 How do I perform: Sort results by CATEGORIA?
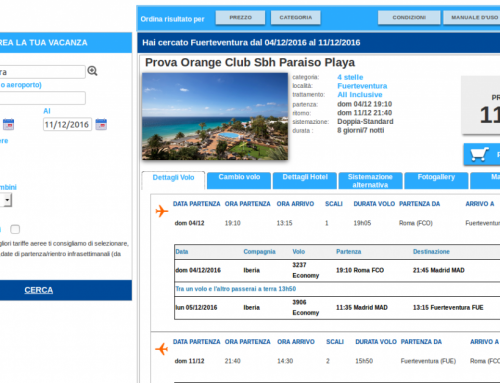pyautogui.click(x=296, y=18)
